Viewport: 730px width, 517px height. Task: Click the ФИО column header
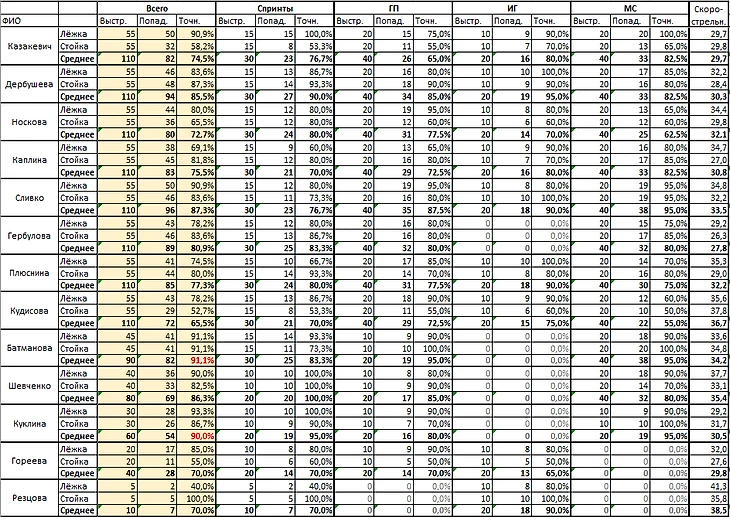tap(29, 21)
